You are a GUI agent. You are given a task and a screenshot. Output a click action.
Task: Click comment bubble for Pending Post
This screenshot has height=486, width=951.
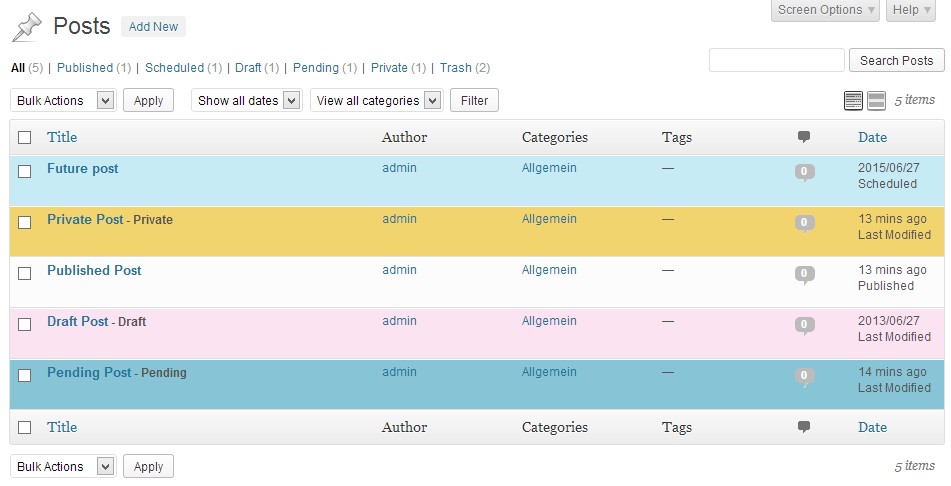[x=805, y=376]
